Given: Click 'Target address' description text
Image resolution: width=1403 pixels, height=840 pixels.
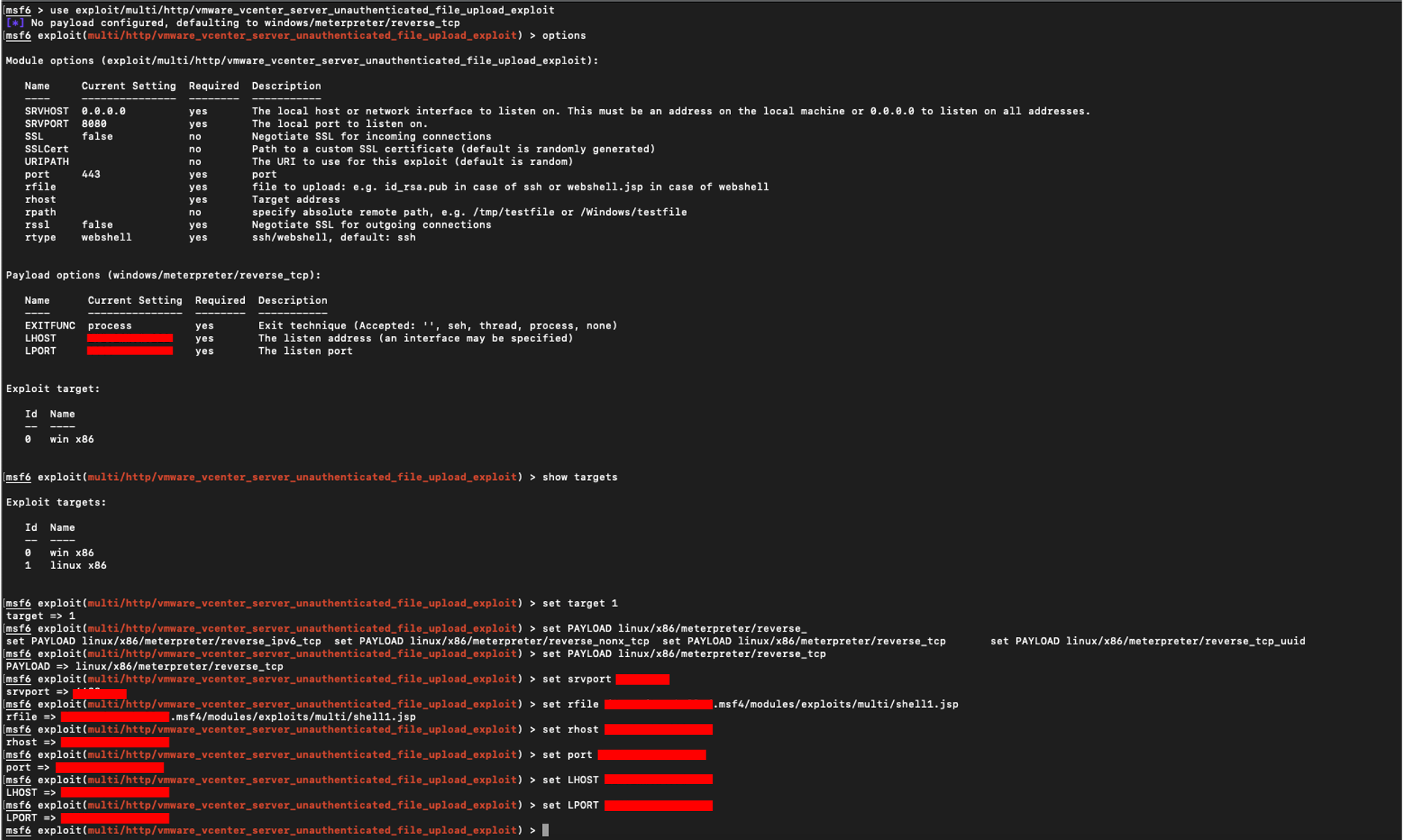Looking at the screenshot, I should 296,199.
